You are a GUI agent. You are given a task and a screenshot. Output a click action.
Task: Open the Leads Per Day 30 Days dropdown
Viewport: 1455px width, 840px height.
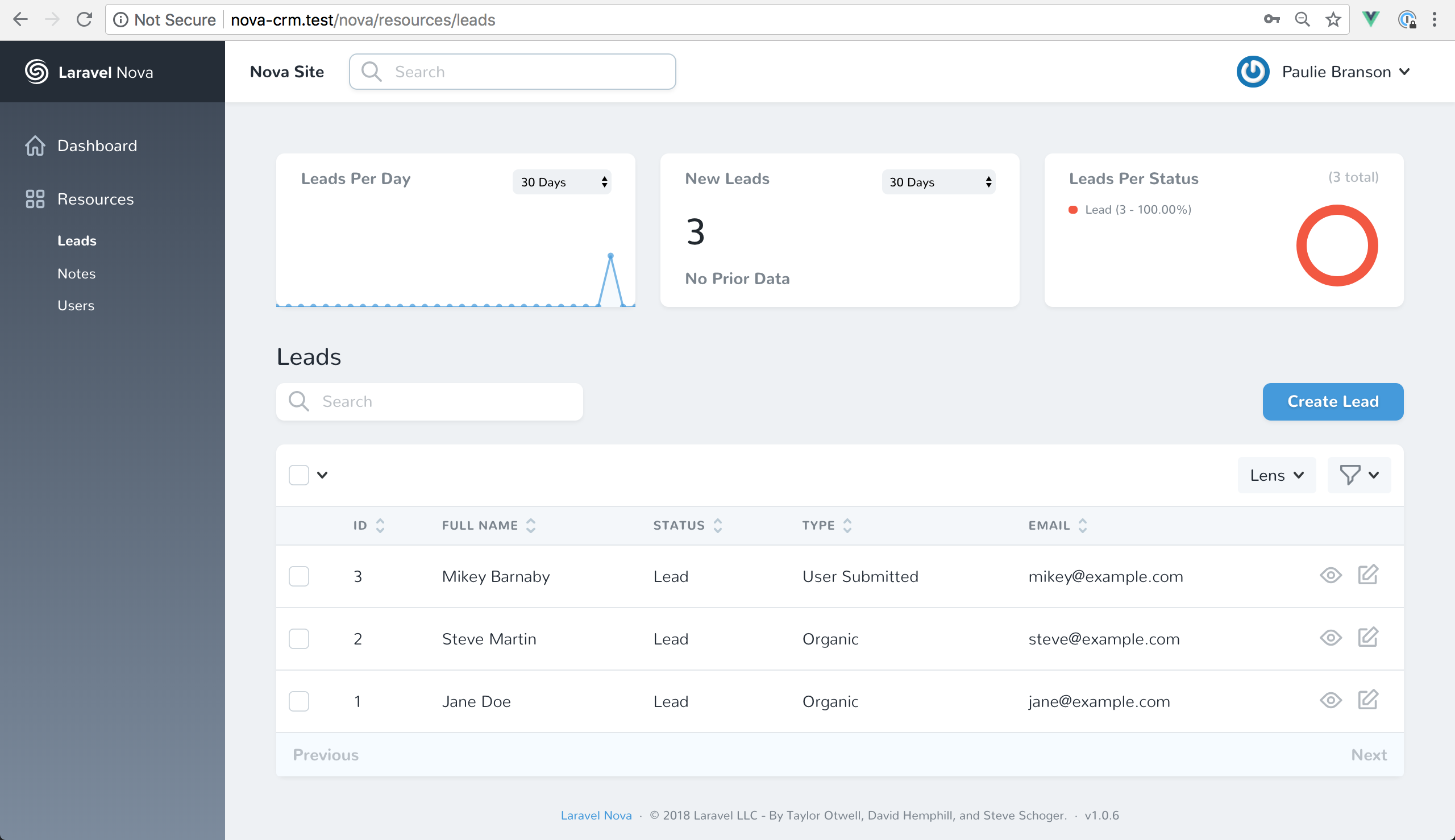562,182
